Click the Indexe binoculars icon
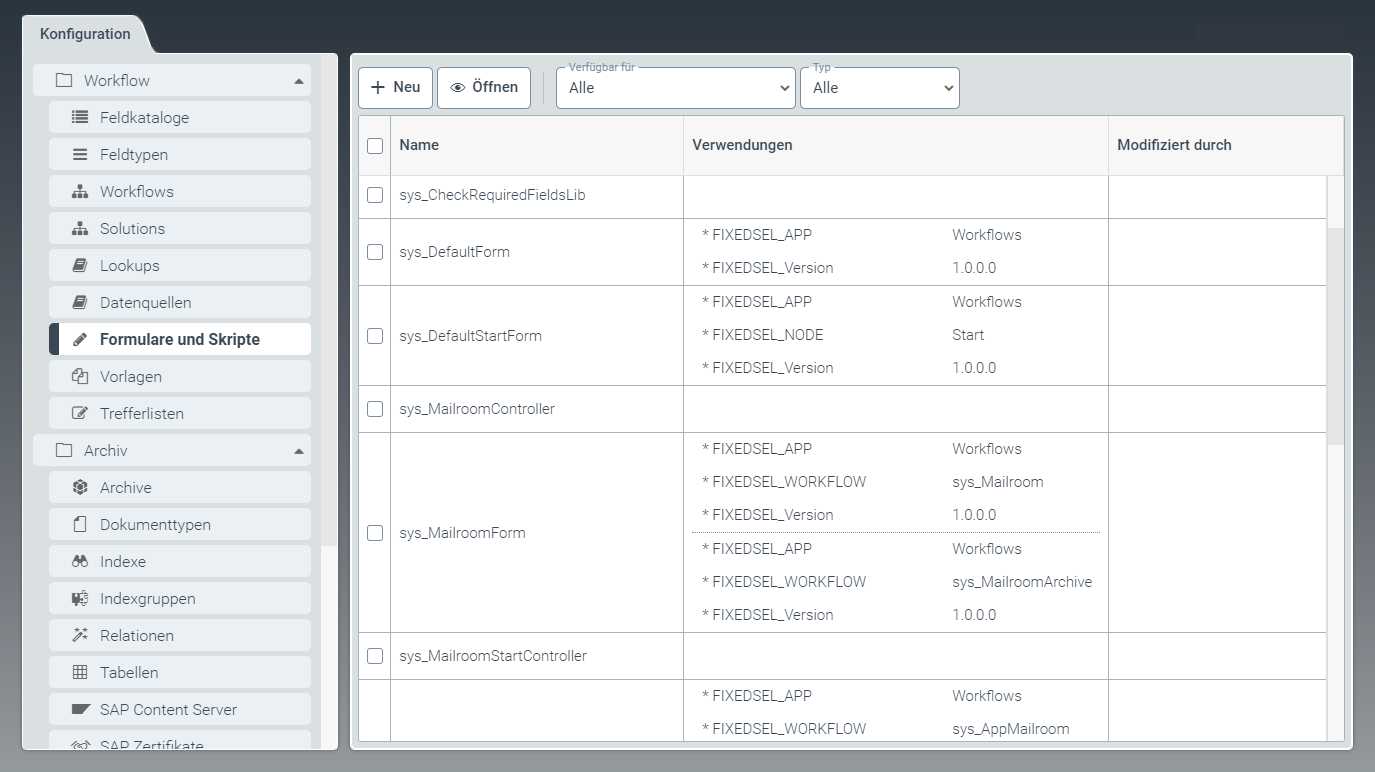The image size is (1375, 772). 80,561
